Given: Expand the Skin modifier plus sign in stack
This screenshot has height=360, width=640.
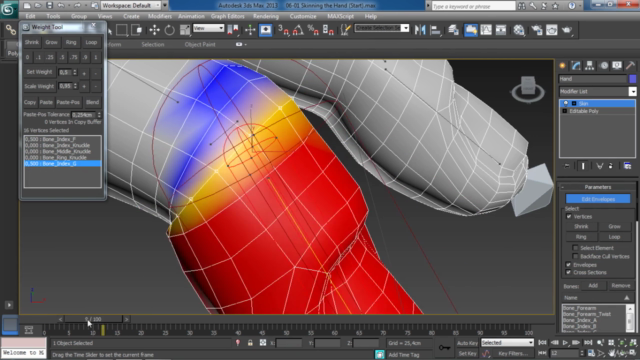Looking at the screenshot, I should point(574,104).
